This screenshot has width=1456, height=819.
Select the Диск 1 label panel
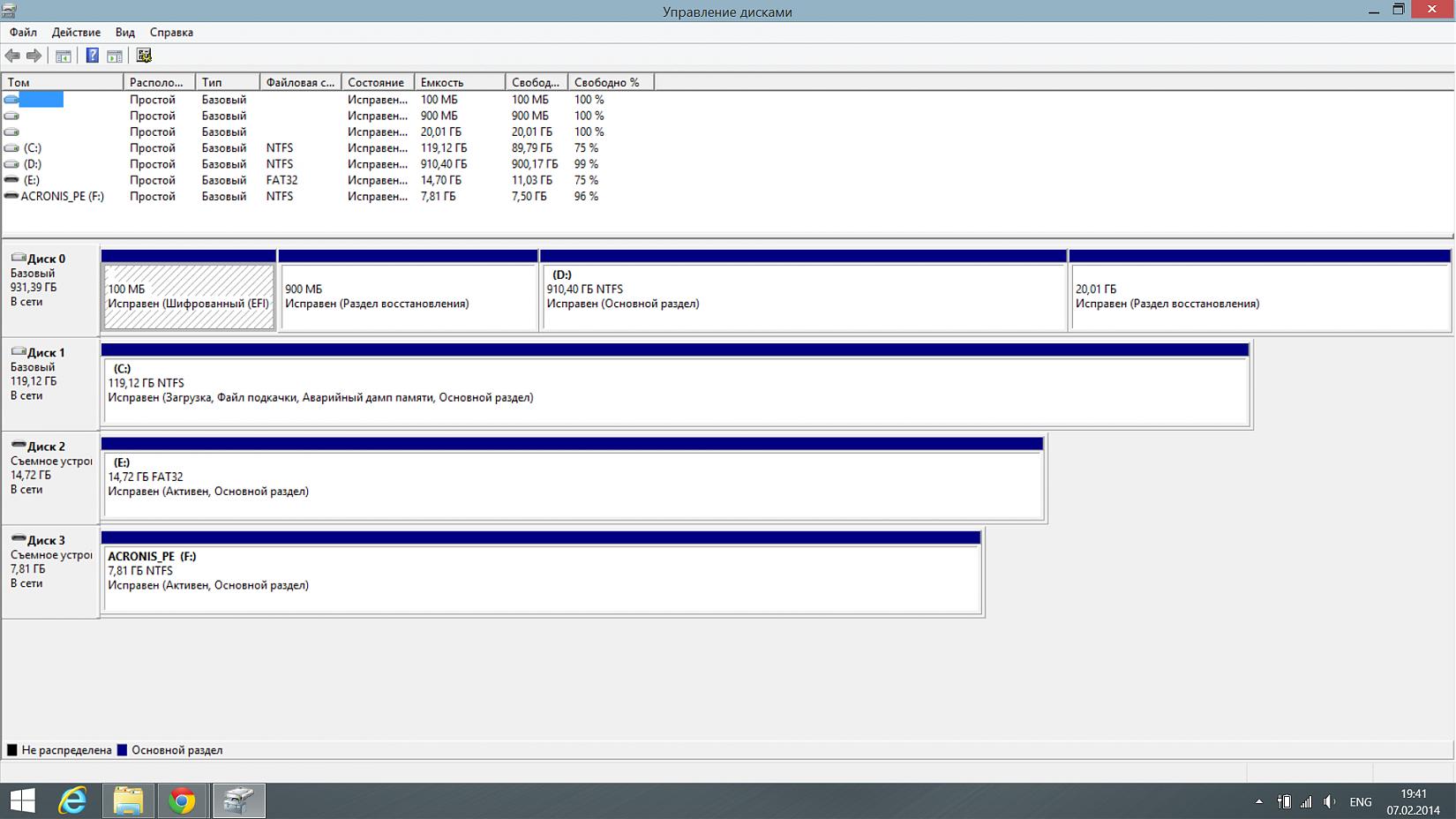tap(50, 384)
